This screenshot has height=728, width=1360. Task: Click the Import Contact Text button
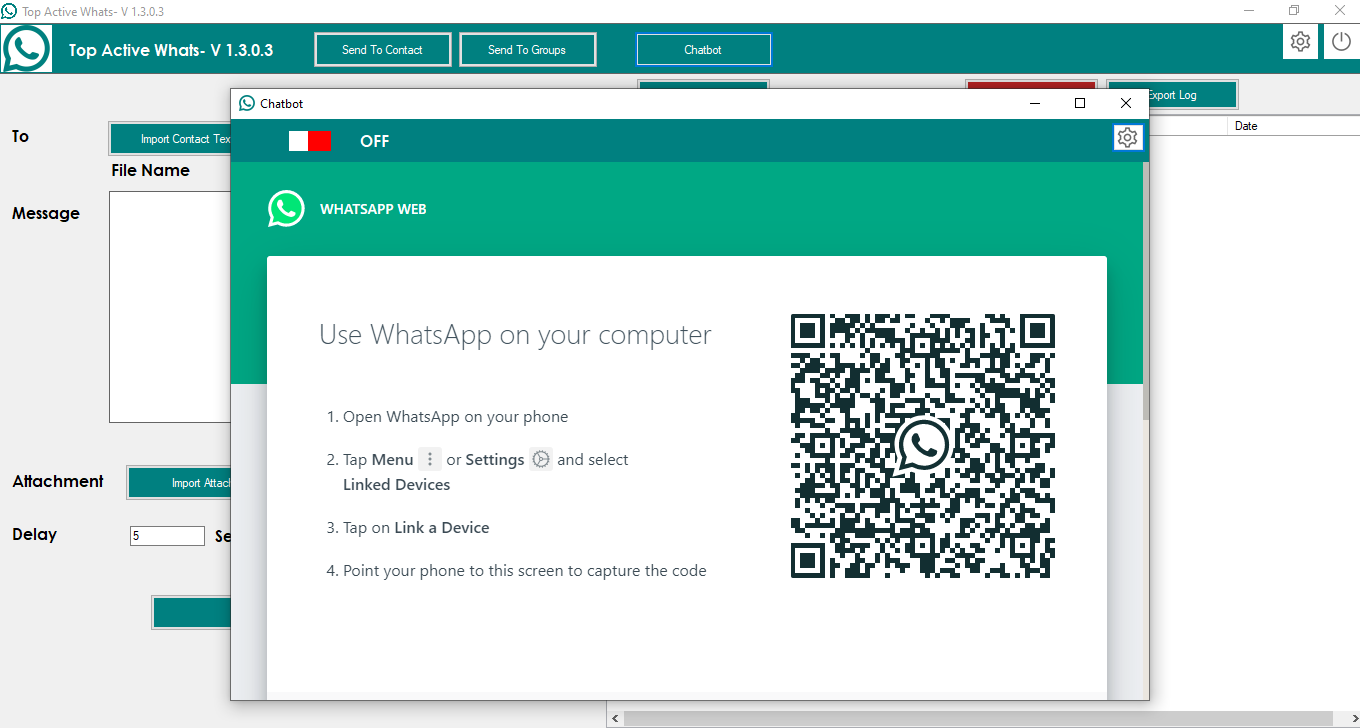(171, 139)
